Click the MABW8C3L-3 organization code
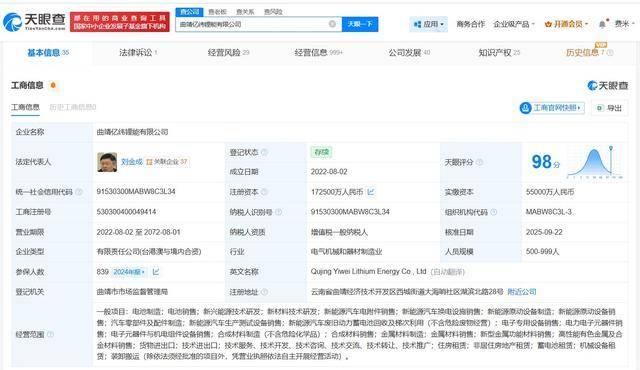This screenshot has width=640, height=370. 549,212
